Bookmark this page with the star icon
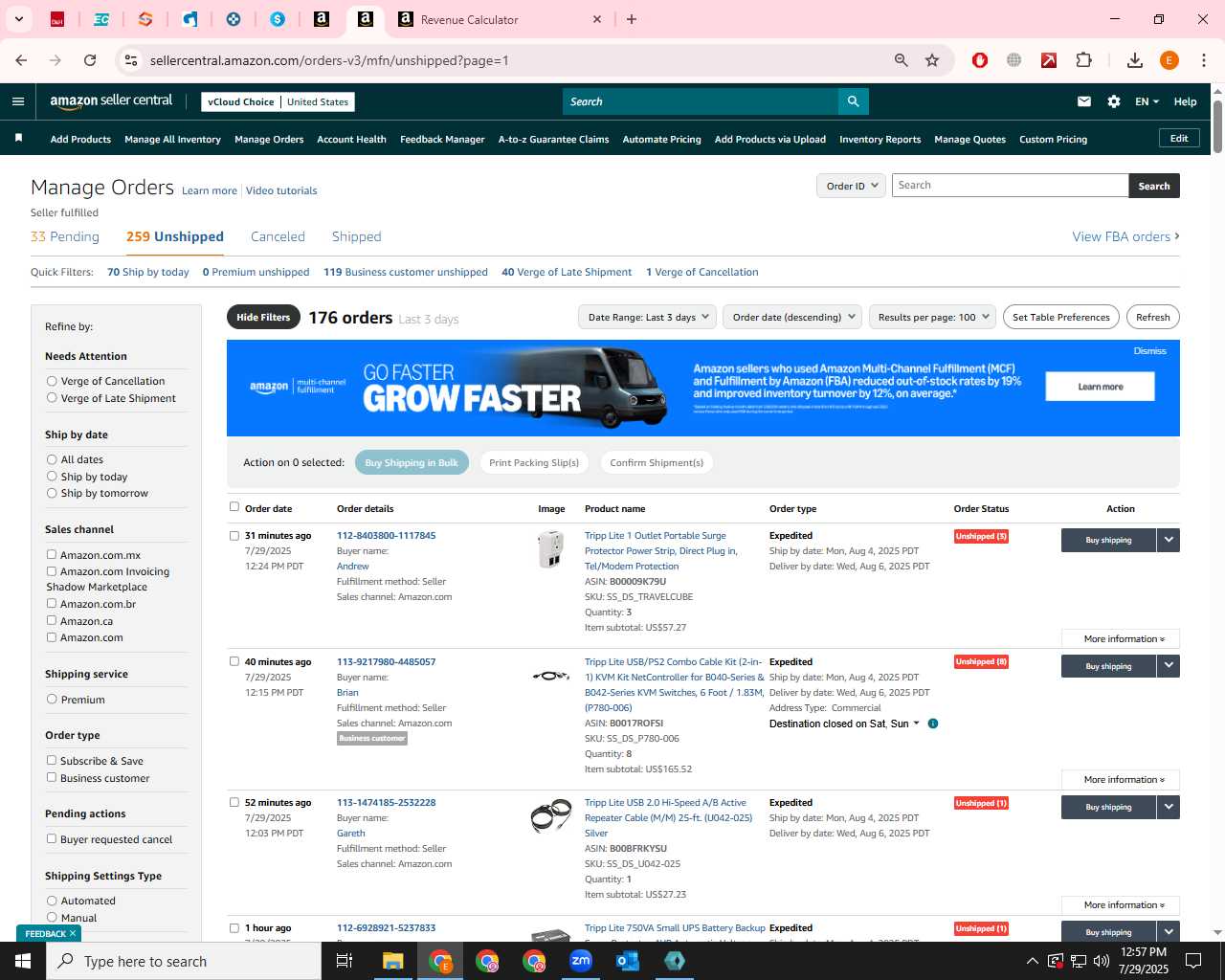The width and height of the screenshot is (1225, 980). click(932, 60)
